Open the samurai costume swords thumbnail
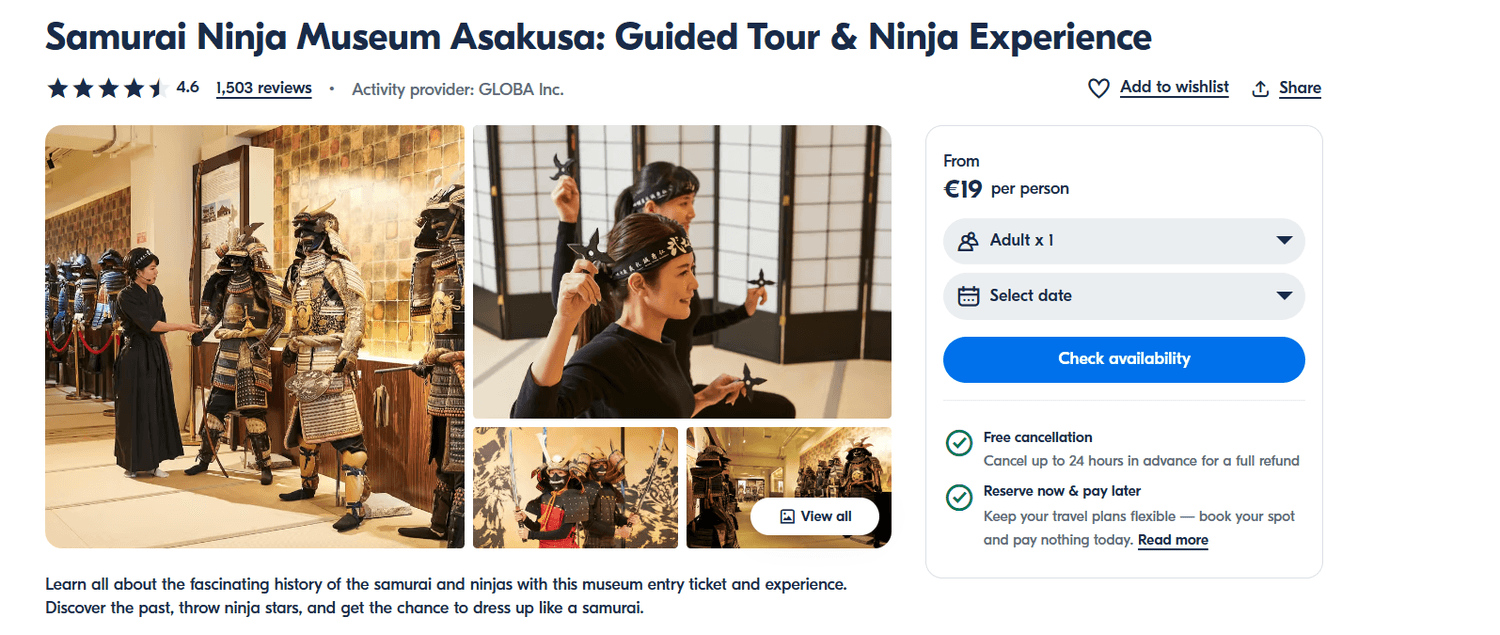Image resolution: width=1500 pixels, height=635 pixels. click(575, 488)
